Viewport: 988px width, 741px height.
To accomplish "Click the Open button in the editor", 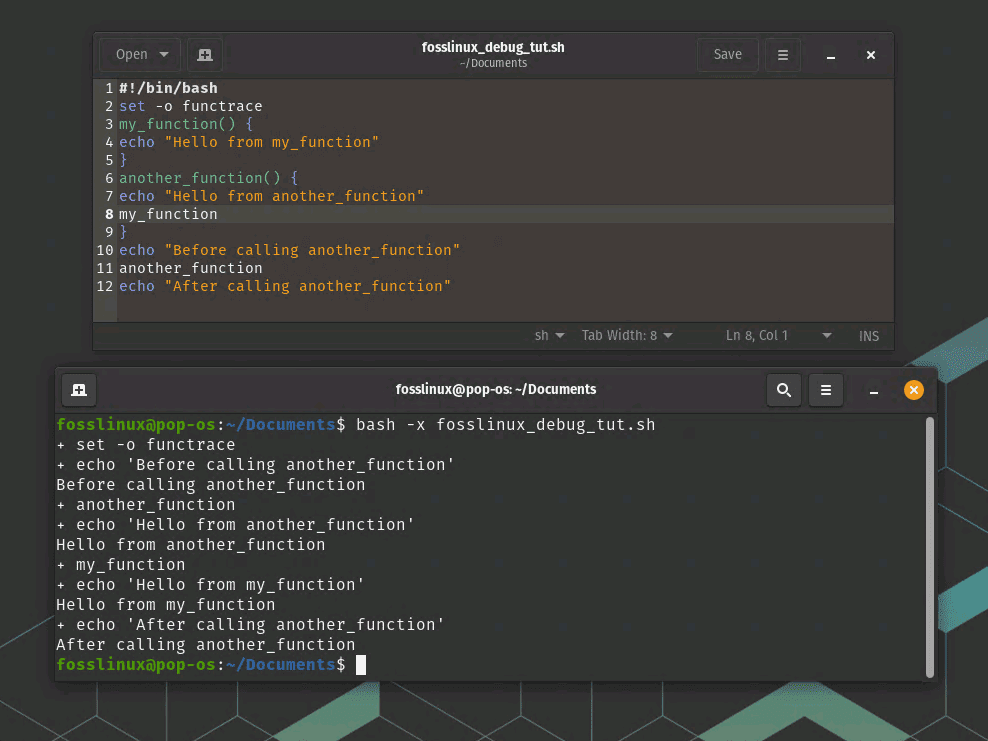I will pos(131,55).
